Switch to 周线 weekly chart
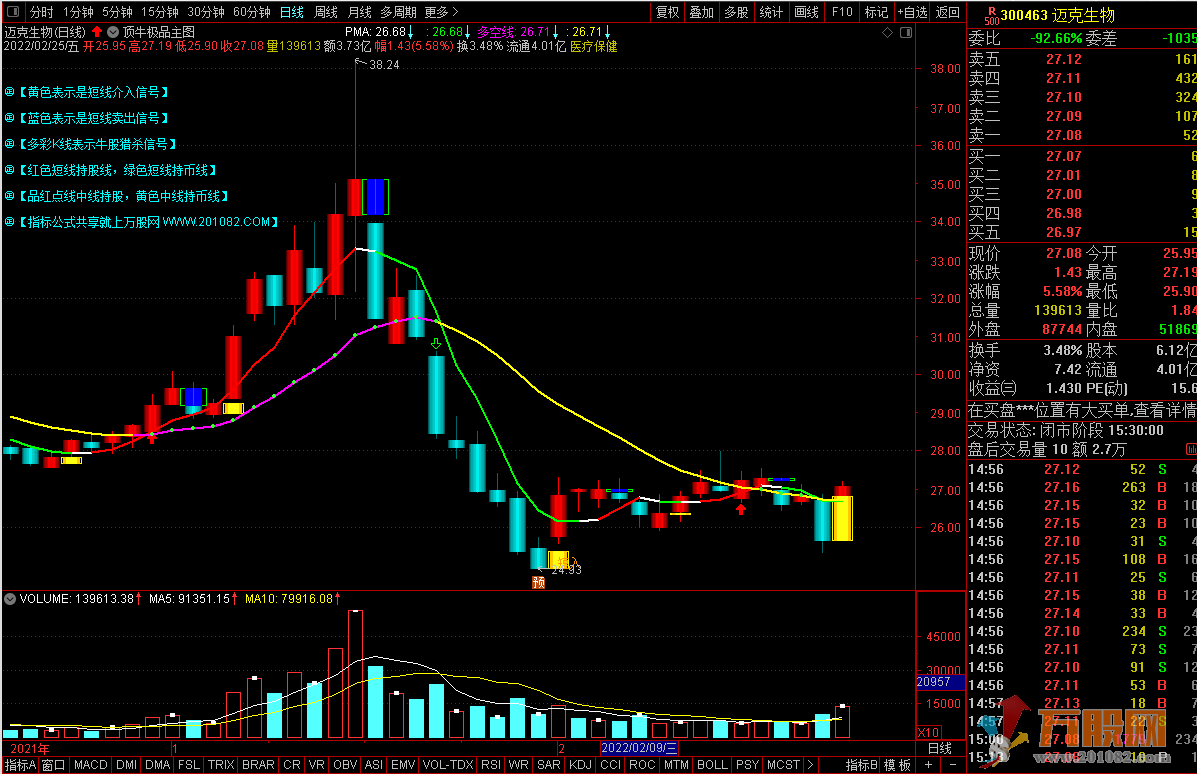1197x774 pixels. pos(326,12)
